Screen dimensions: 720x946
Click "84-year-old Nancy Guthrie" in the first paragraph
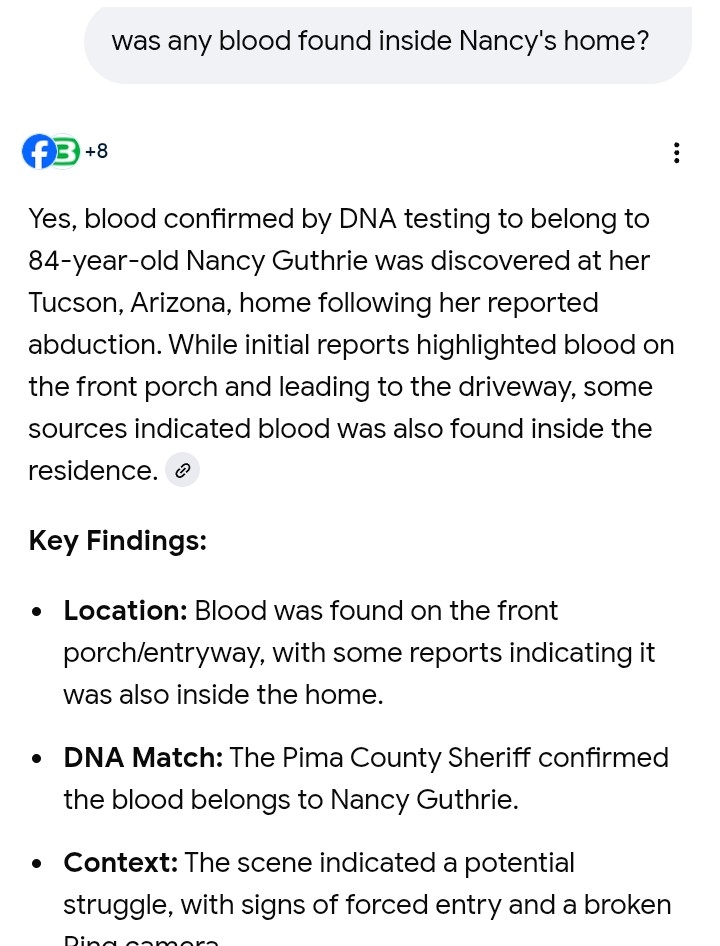[198, 261]
